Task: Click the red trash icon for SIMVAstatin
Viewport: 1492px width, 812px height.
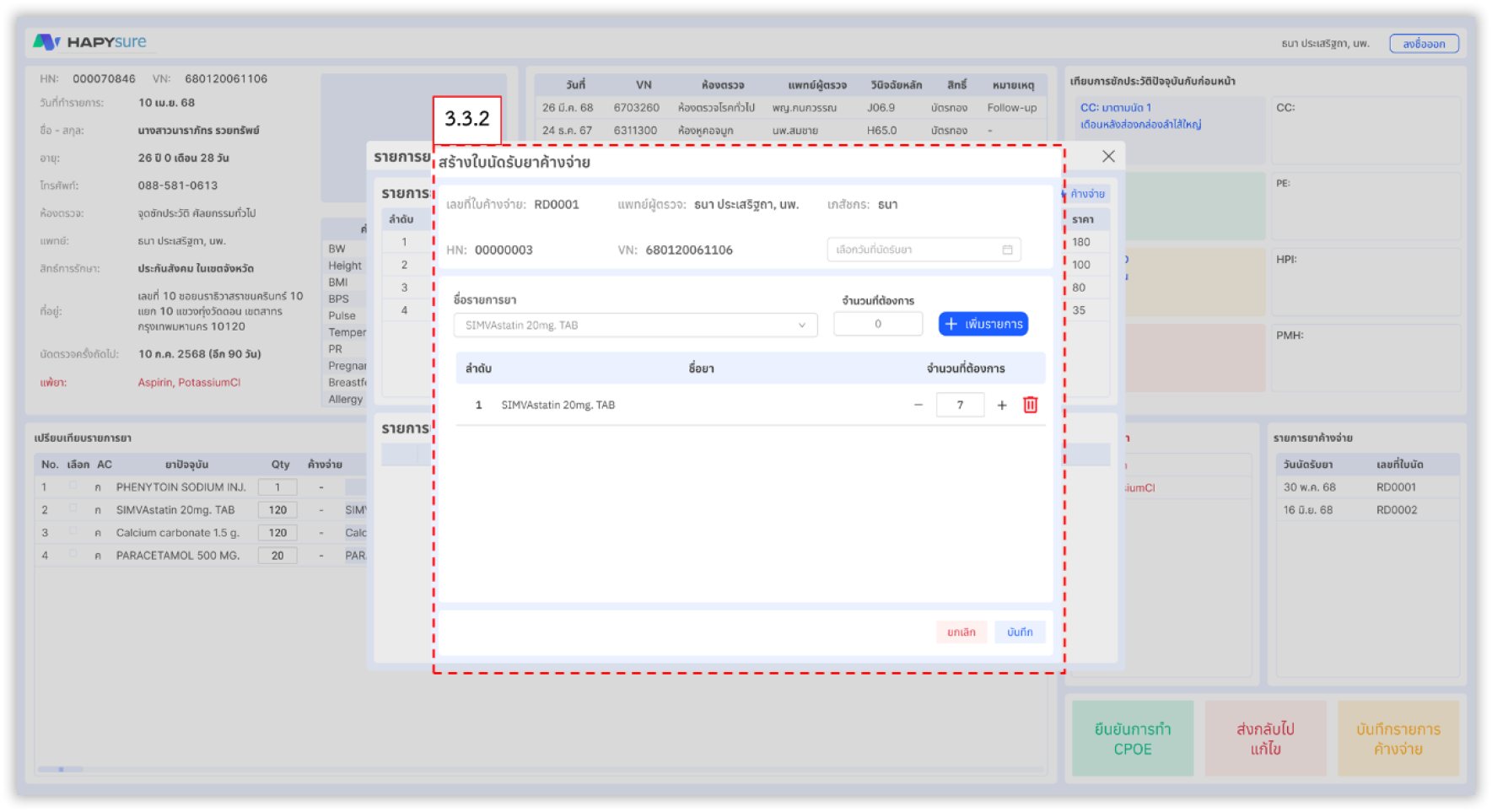Action: coord(1030,406)
